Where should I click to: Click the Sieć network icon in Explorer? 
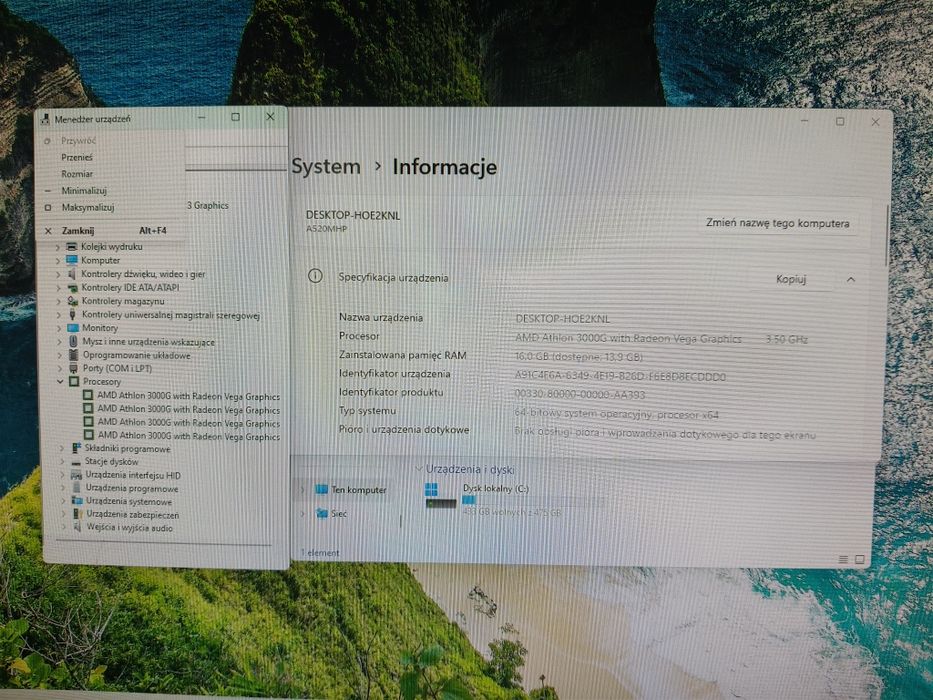(x=322, y=513)
